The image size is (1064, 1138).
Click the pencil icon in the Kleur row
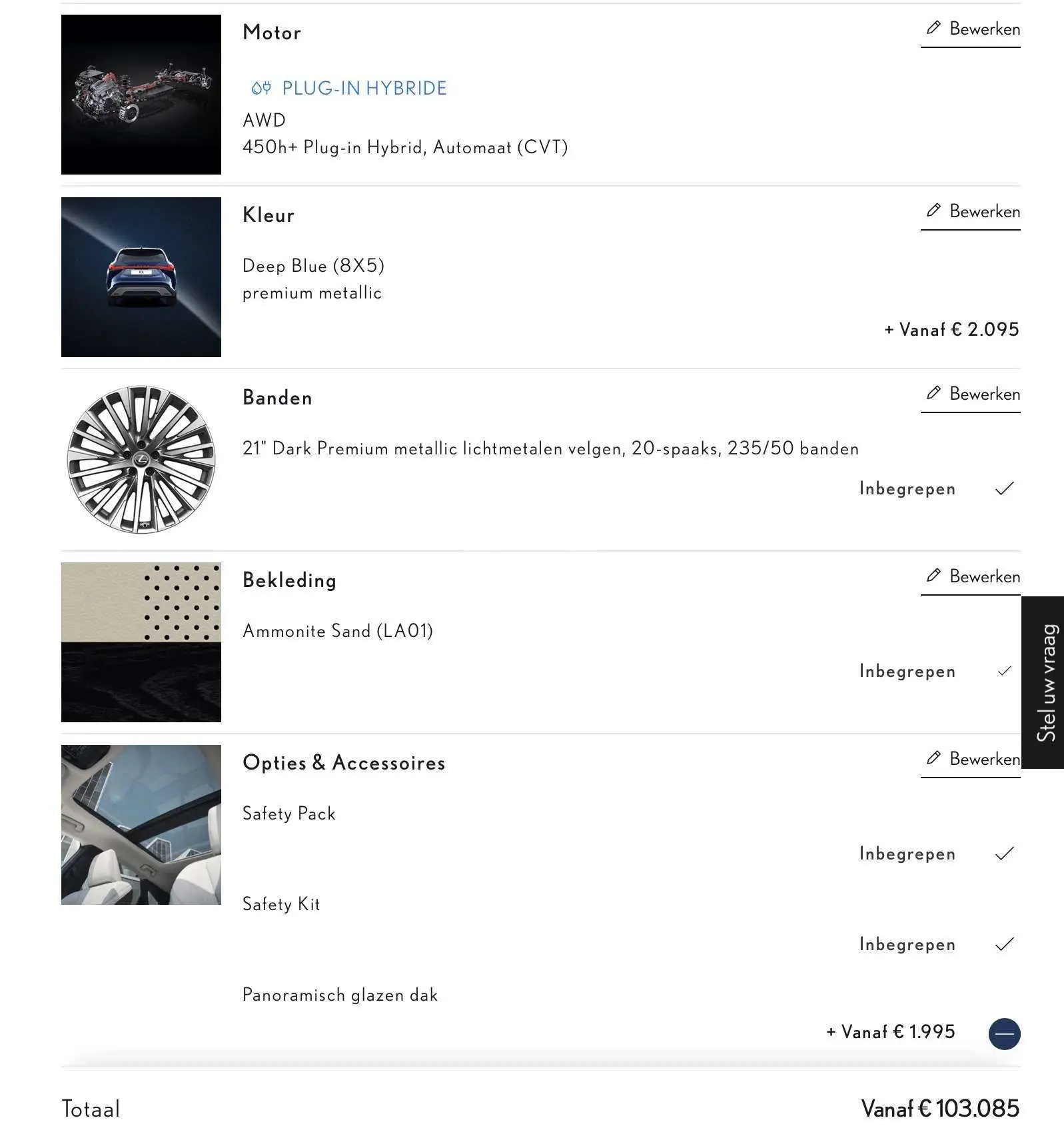(x=933, y=211)
